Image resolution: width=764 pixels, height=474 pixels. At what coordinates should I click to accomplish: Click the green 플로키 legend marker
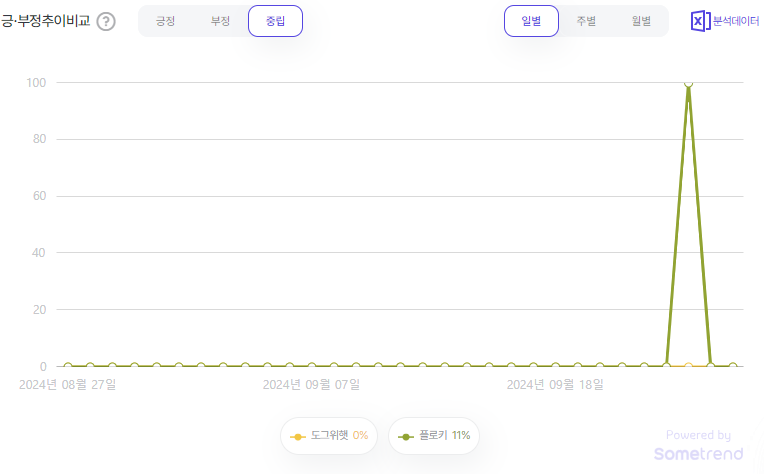coord(405,437)
